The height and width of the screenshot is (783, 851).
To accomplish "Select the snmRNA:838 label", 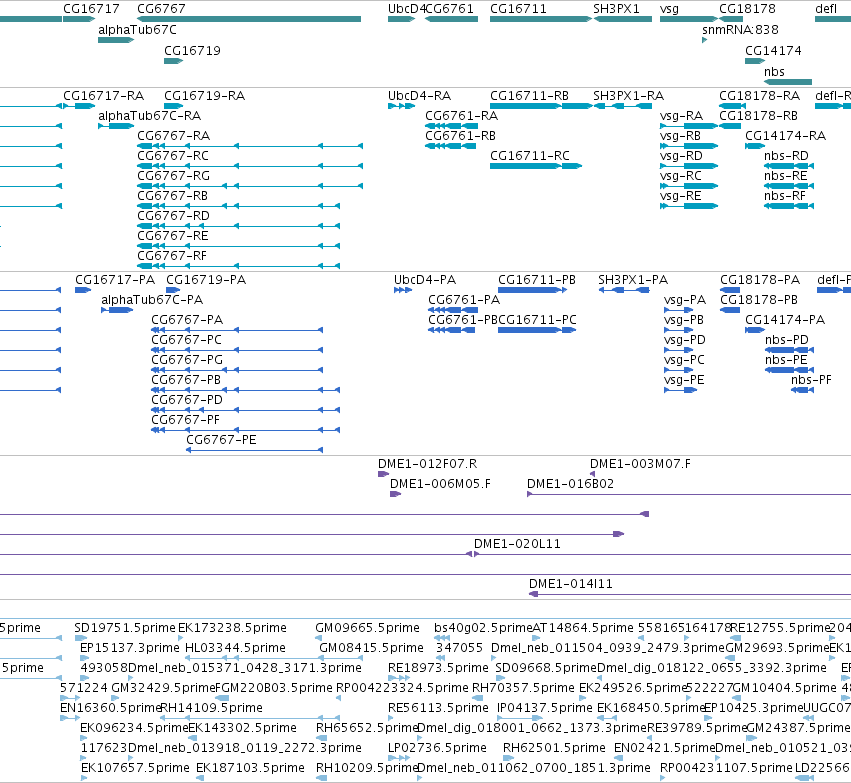I will 740,29.
